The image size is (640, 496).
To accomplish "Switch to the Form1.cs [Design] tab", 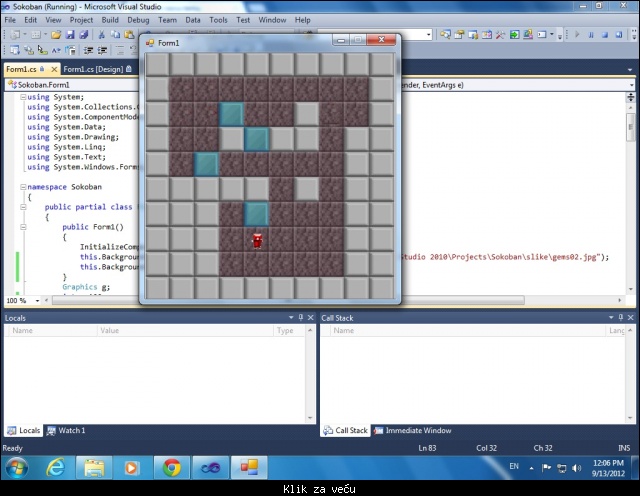I will click(97, 69).
